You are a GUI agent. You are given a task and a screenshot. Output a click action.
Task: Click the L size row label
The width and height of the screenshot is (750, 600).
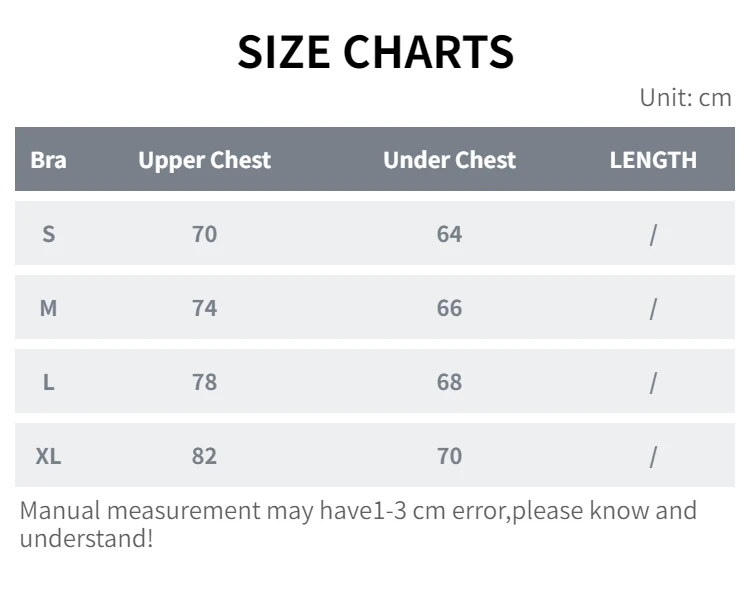click(x=49, y=382)
